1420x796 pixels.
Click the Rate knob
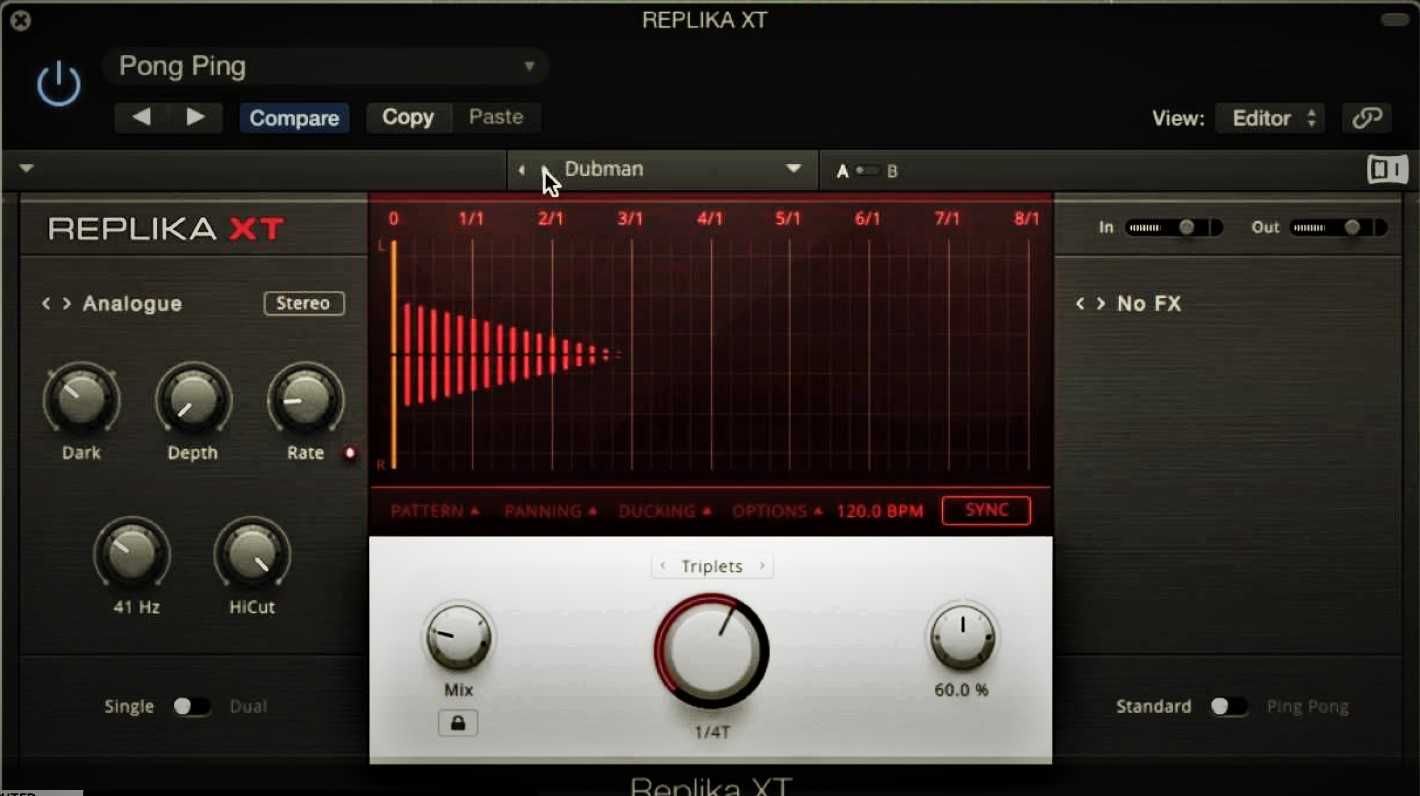305,399
